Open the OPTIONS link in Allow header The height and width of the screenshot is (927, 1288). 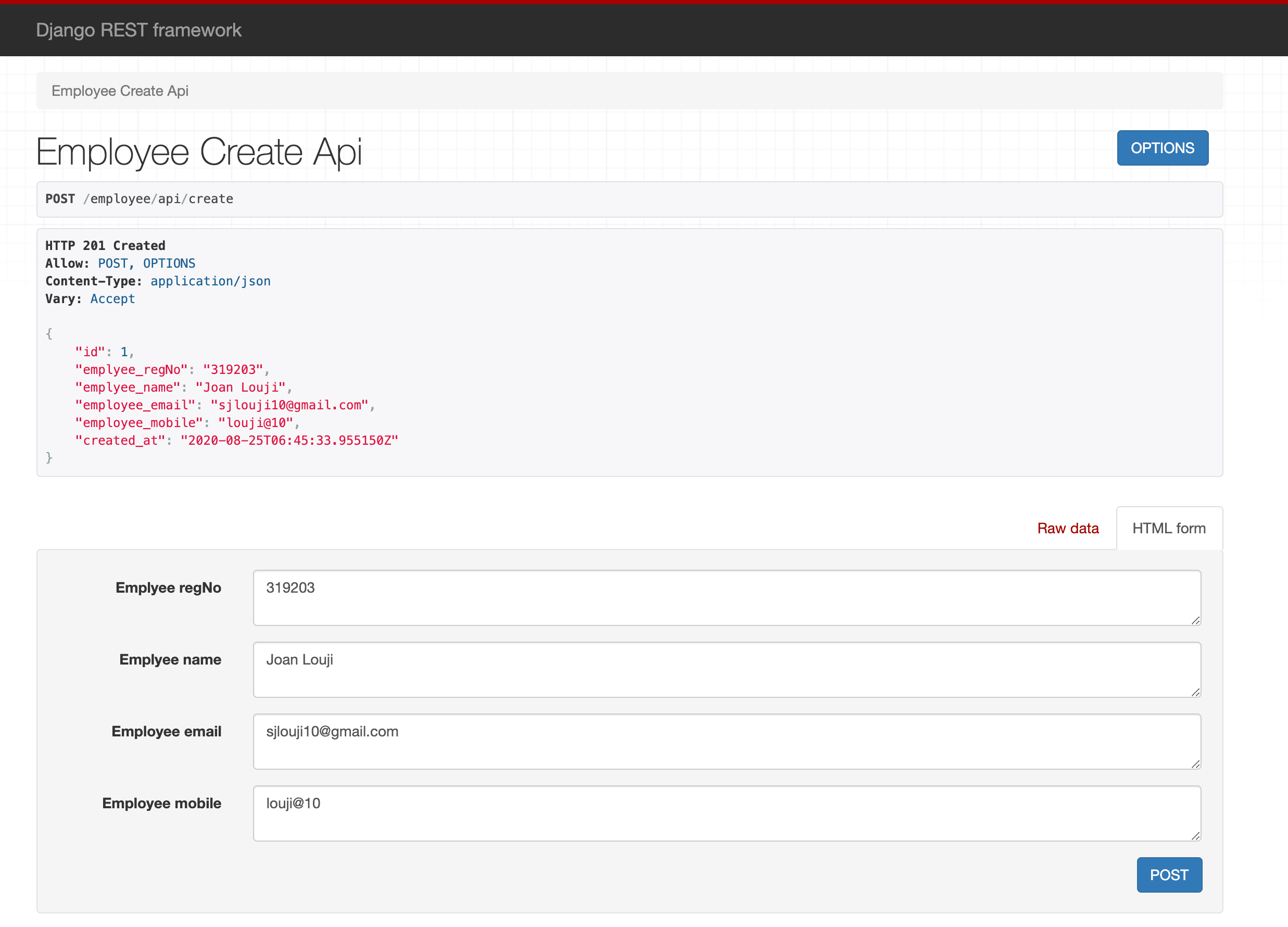pos(169,263)
